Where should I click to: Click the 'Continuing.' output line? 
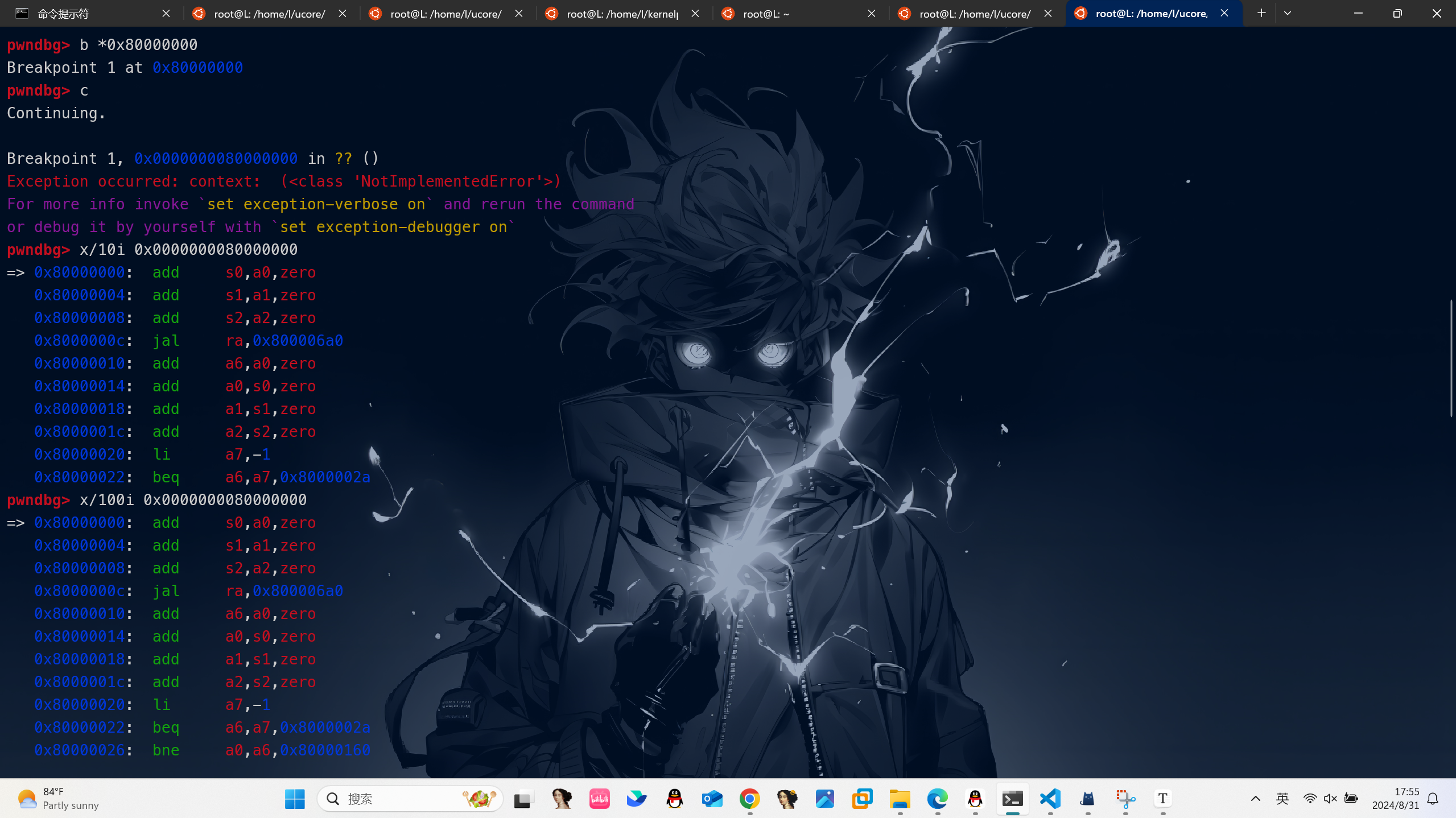tap(56, 113)
